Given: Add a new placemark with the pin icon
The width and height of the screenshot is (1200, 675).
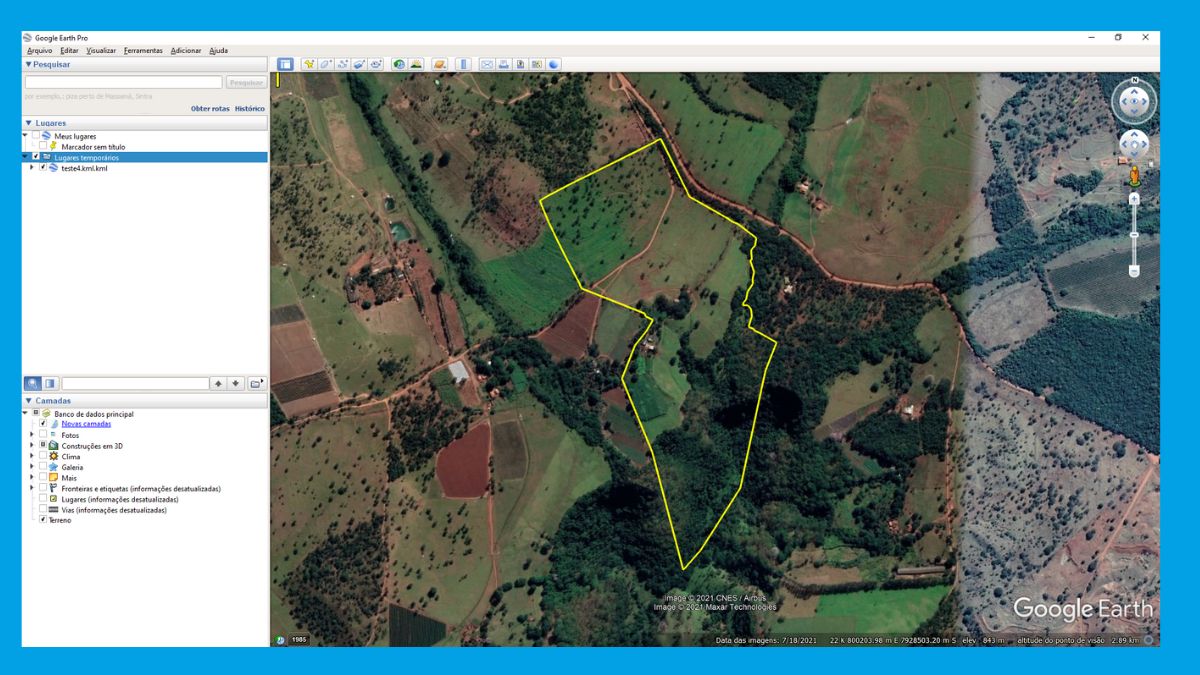Looking at the screenshot, I should 309,64.
